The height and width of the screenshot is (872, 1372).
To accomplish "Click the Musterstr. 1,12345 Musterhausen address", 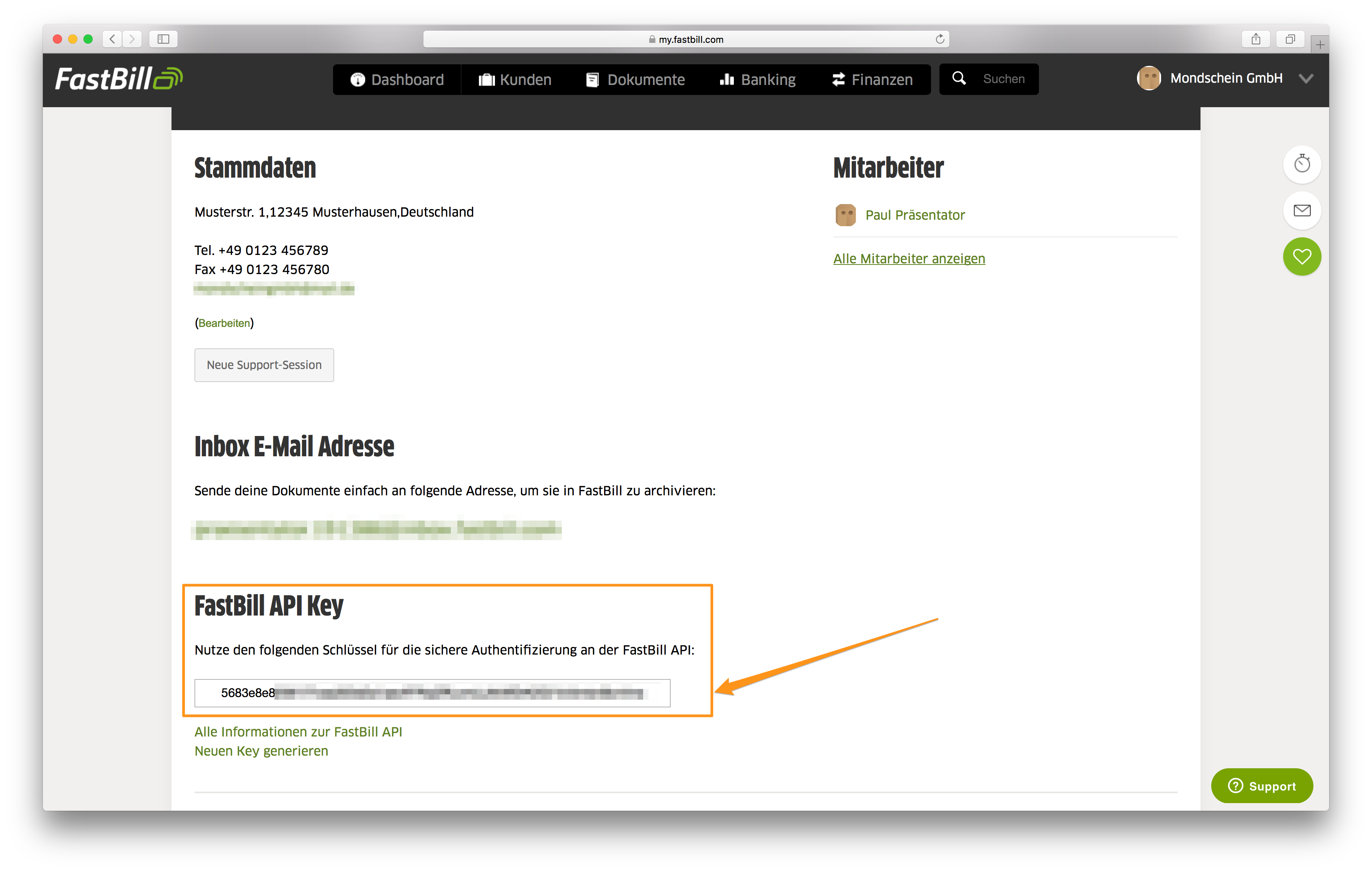I will 334,212.
